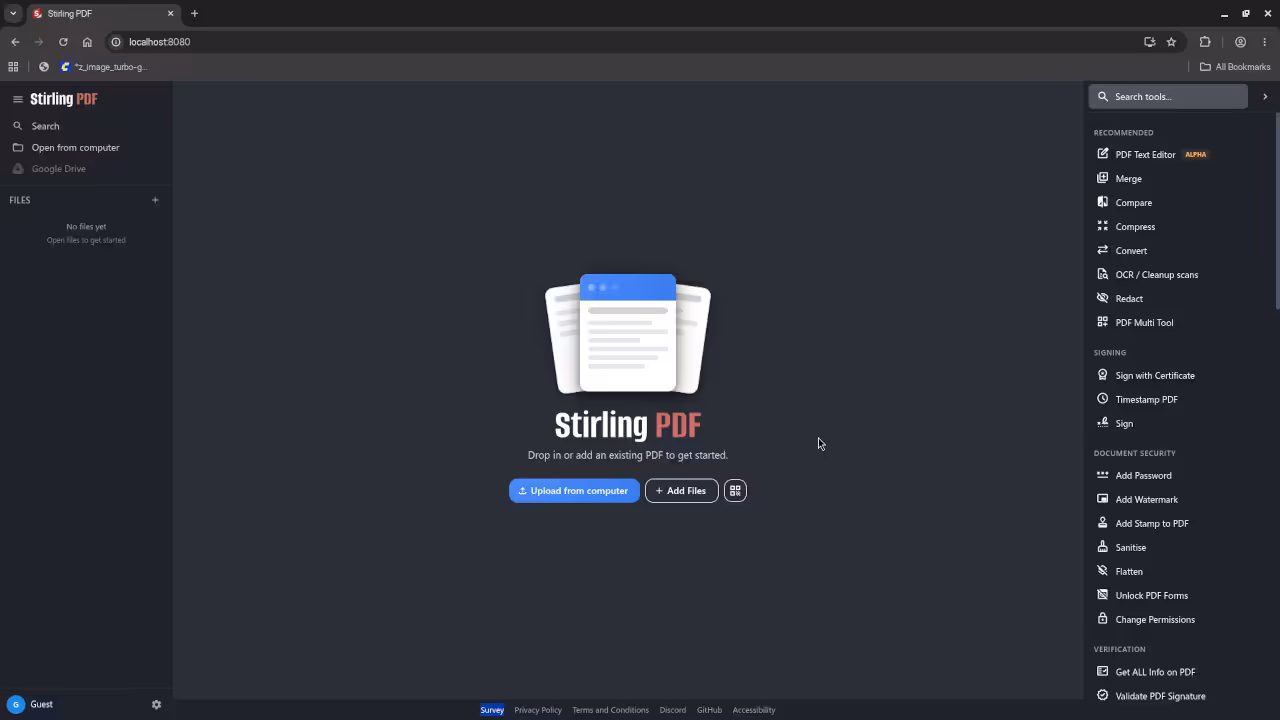Click the Upload from computer button
The height and width of the screenshot is (720, 1280).
[x=574, y=491]
